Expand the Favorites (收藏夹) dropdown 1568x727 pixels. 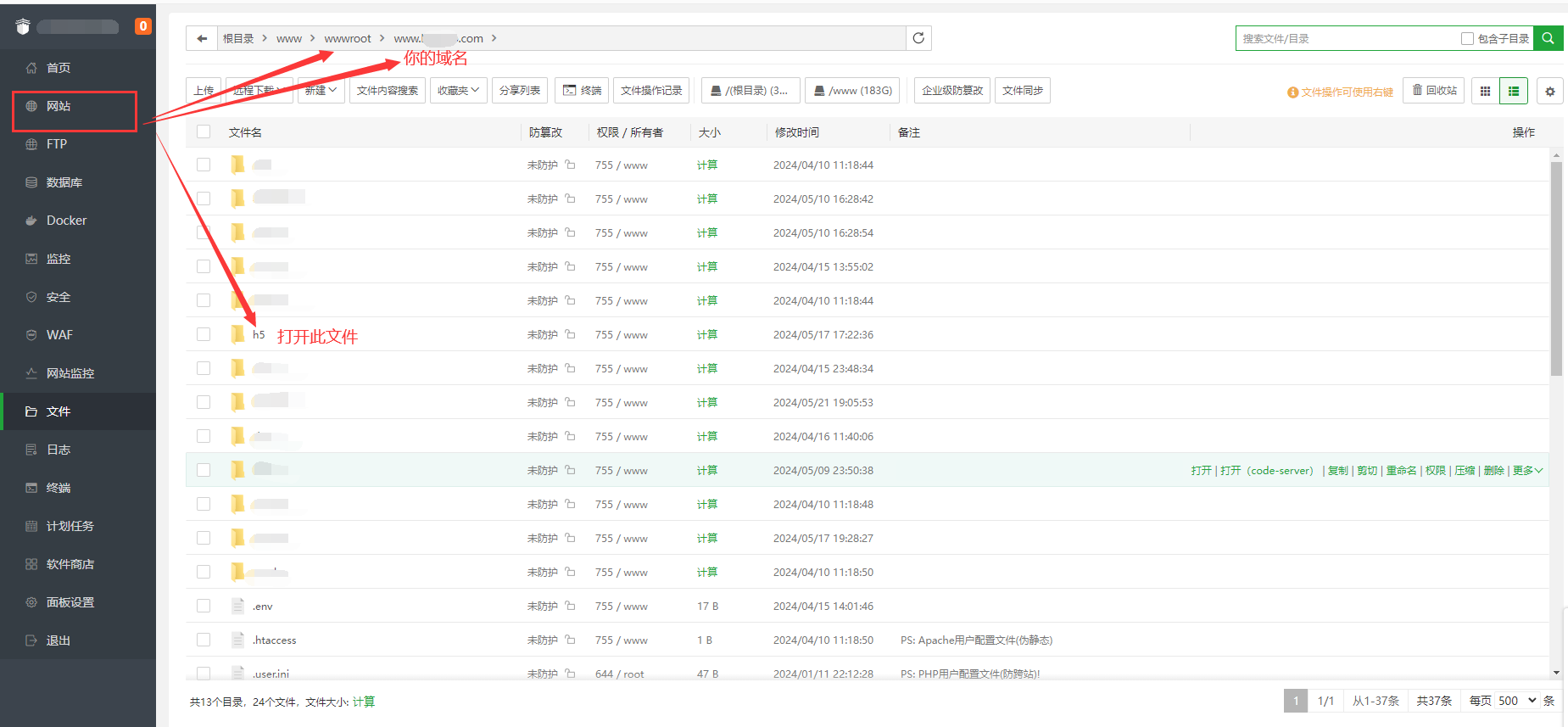click(458, 91)
